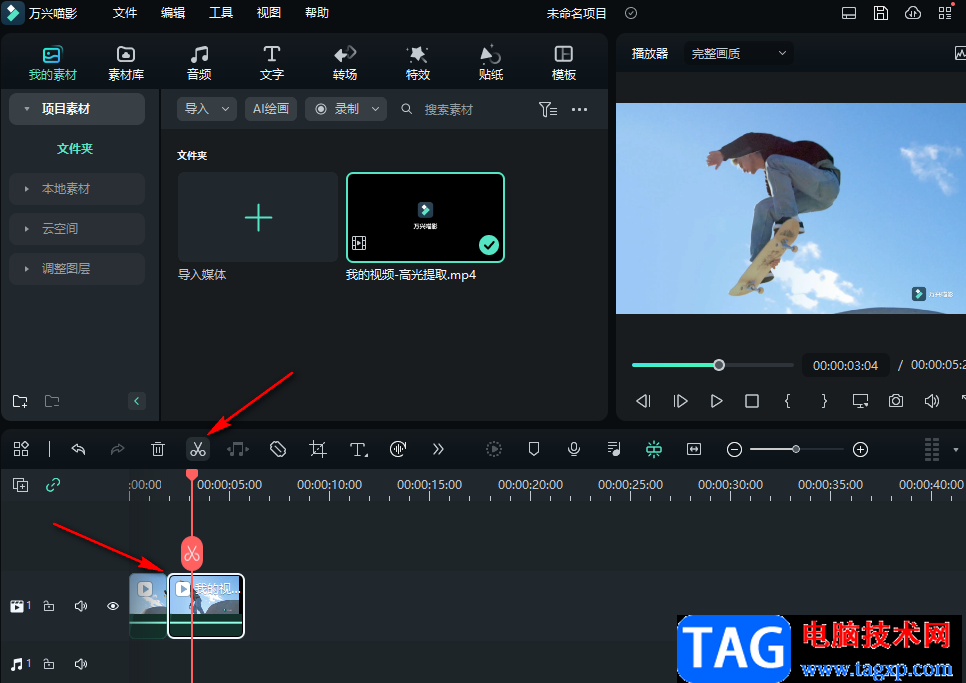Save the project with the disk icon
The width and height of the screenshot is (966, 683).
point(881,13)
